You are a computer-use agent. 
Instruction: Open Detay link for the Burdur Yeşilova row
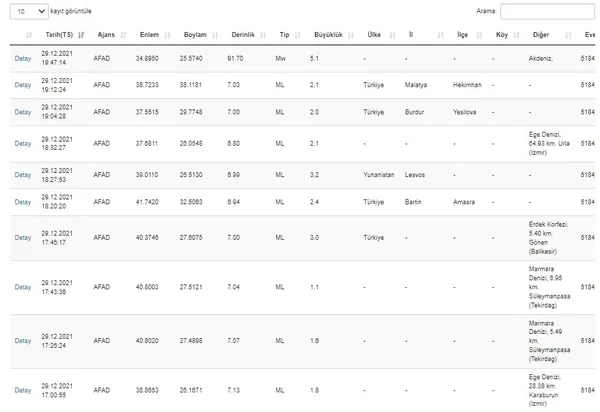pos(22,112)
